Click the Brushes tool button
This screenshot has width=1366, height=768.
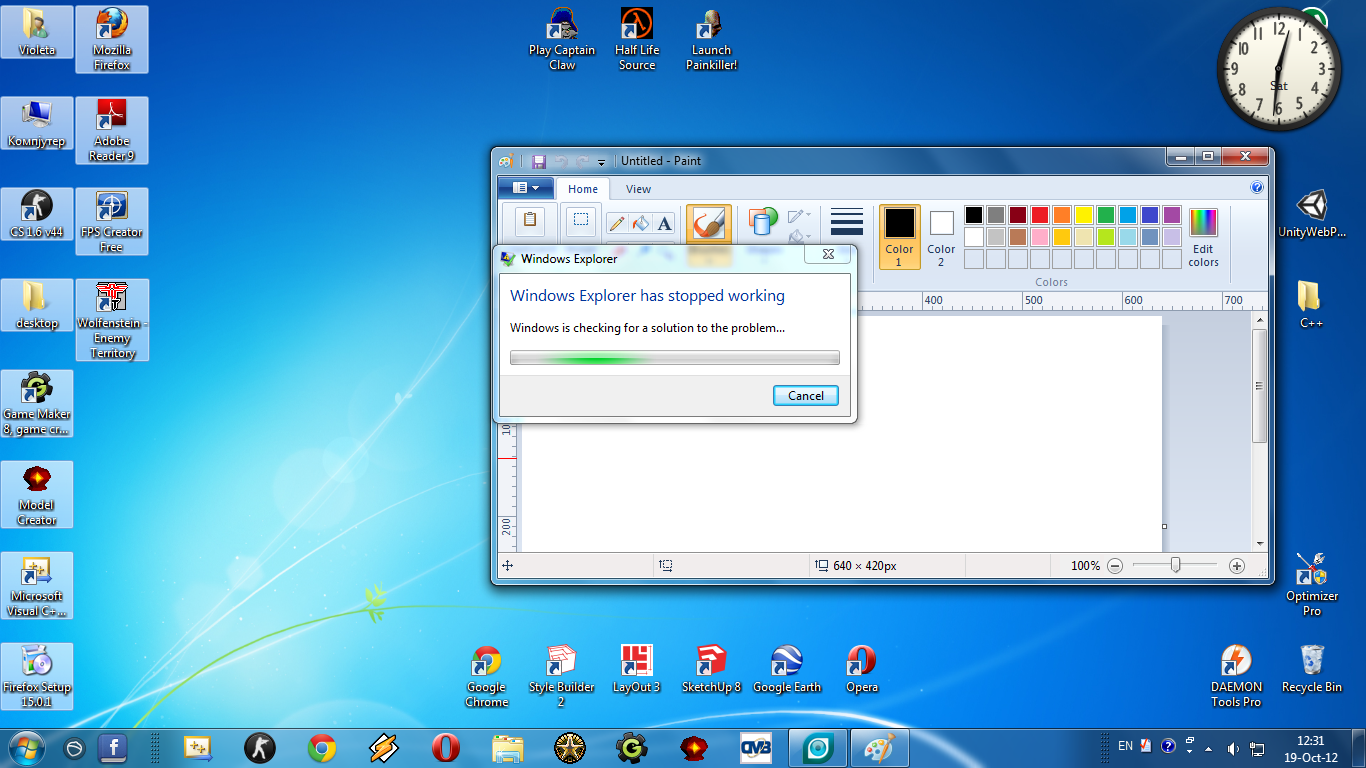coord(708,223)
